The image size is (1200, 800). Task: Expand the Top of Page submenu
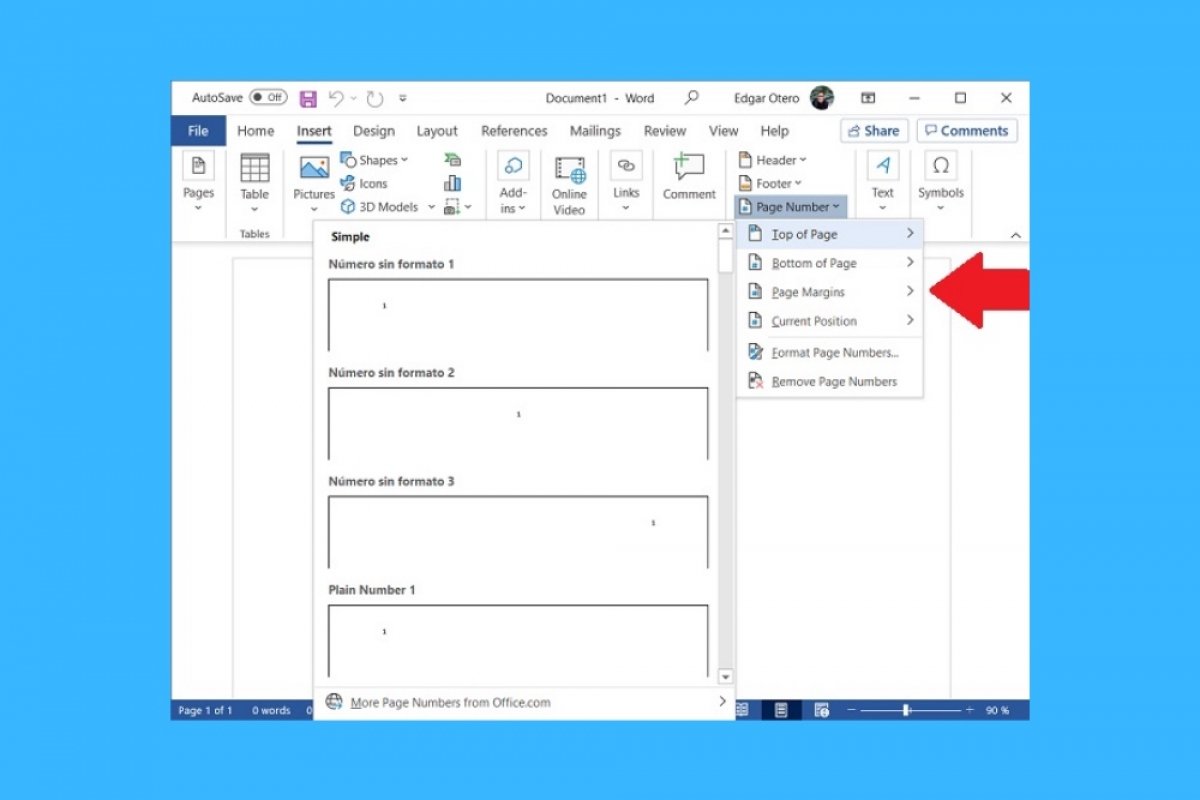[x=804, y=233]
